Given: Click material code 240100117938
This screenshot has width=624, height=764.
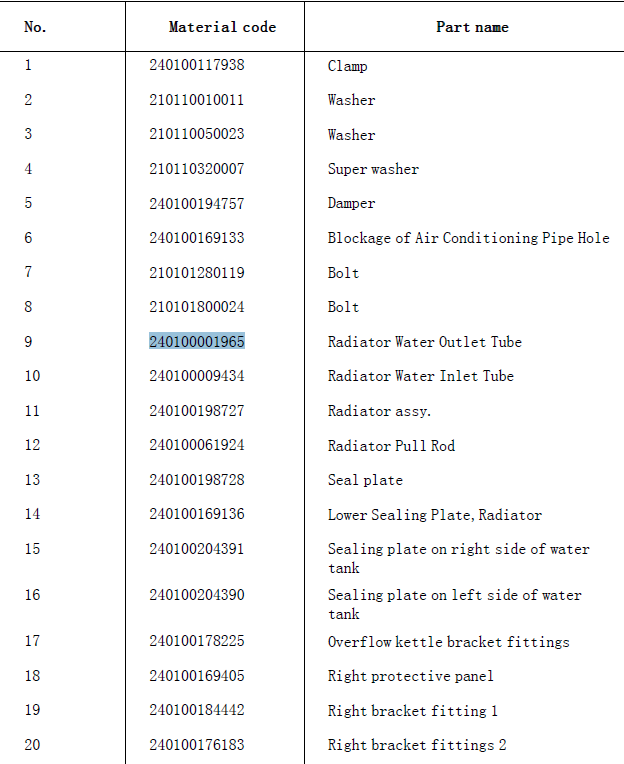Looking at the screenshot, I should [x=197, y=65].
